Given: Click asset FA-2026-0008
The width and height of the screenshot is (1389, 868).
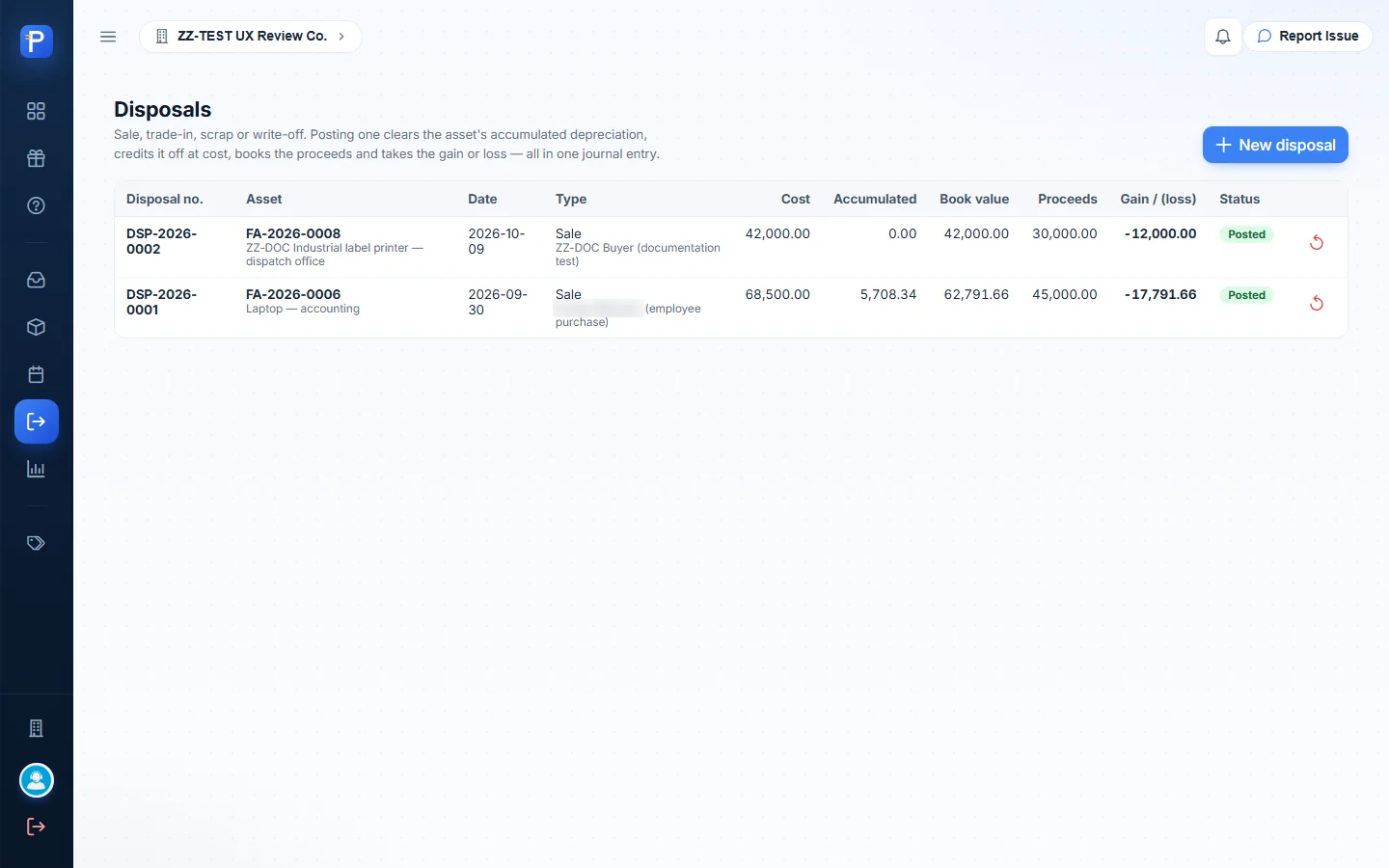Looking at the screenshot, I should [293, 233].
